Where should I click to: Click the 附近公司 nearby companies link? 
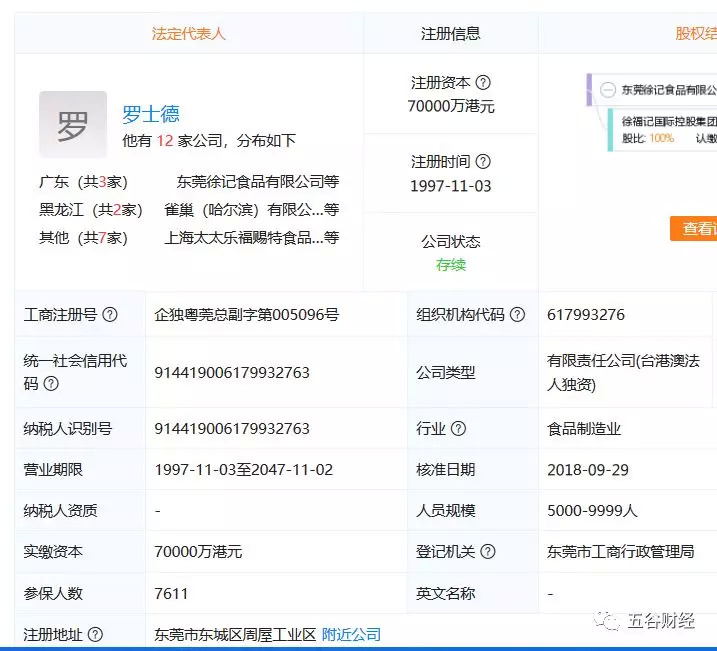(351, 635)
